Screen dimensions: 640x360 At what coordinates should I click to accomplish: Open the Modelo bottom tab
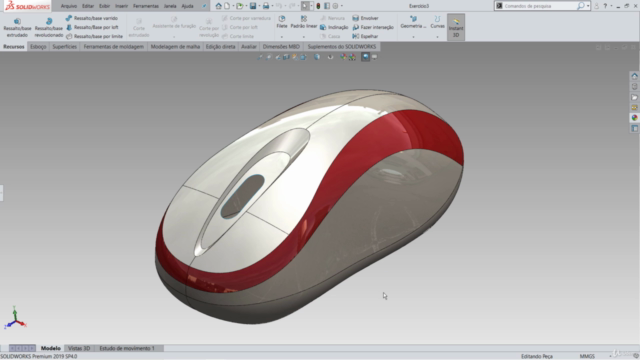[x=51, y=348]
